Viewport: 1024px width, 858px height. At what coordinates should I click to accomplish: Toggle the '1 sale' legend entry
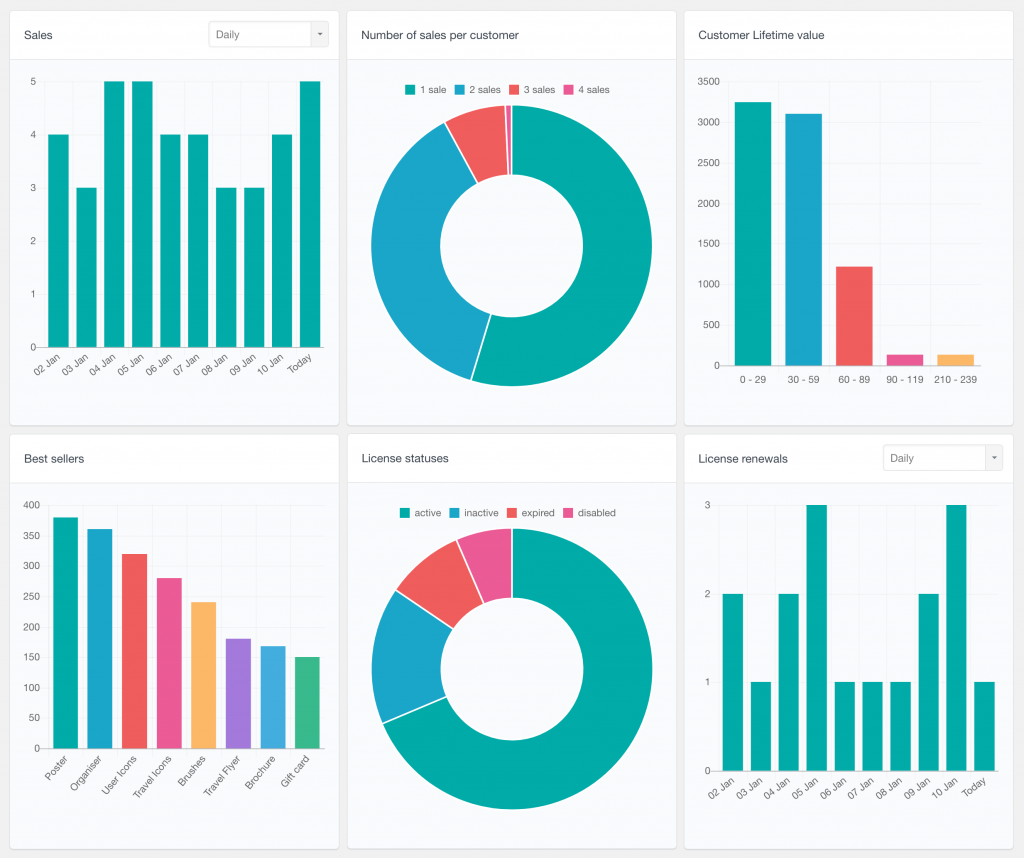[x=423, y=90]
